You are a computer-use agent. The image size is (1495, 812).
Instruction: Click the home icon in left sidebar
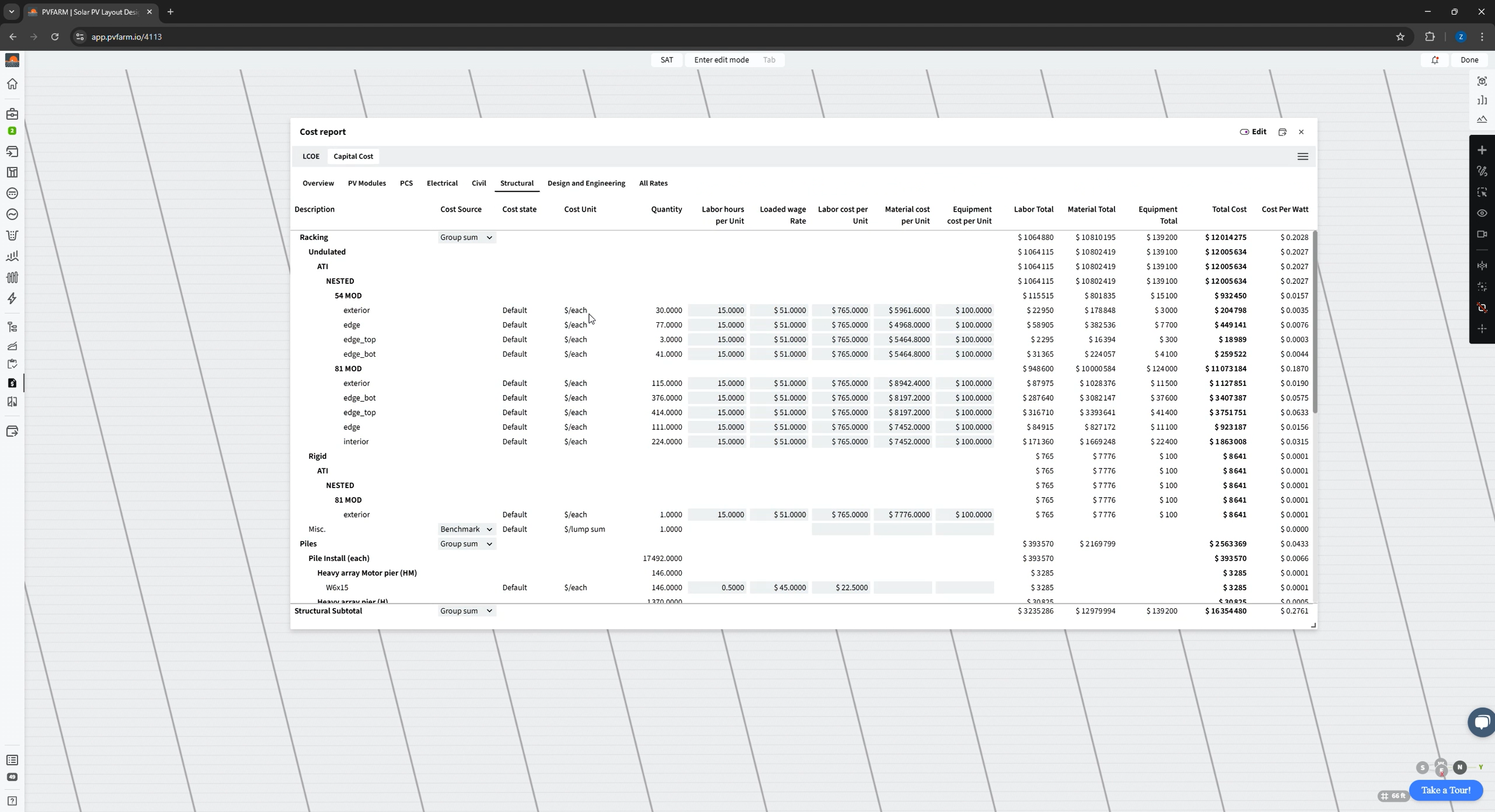pyautogui.click(x=12, y=84)
